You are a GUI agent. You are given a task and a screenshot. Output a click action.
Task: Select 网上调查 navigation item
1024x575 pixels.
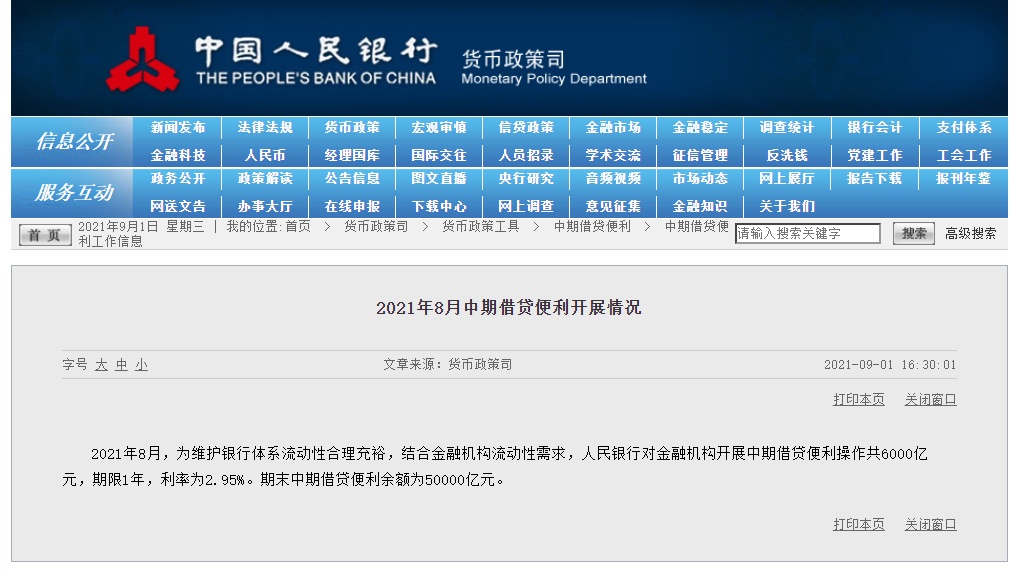pos(526,206)
